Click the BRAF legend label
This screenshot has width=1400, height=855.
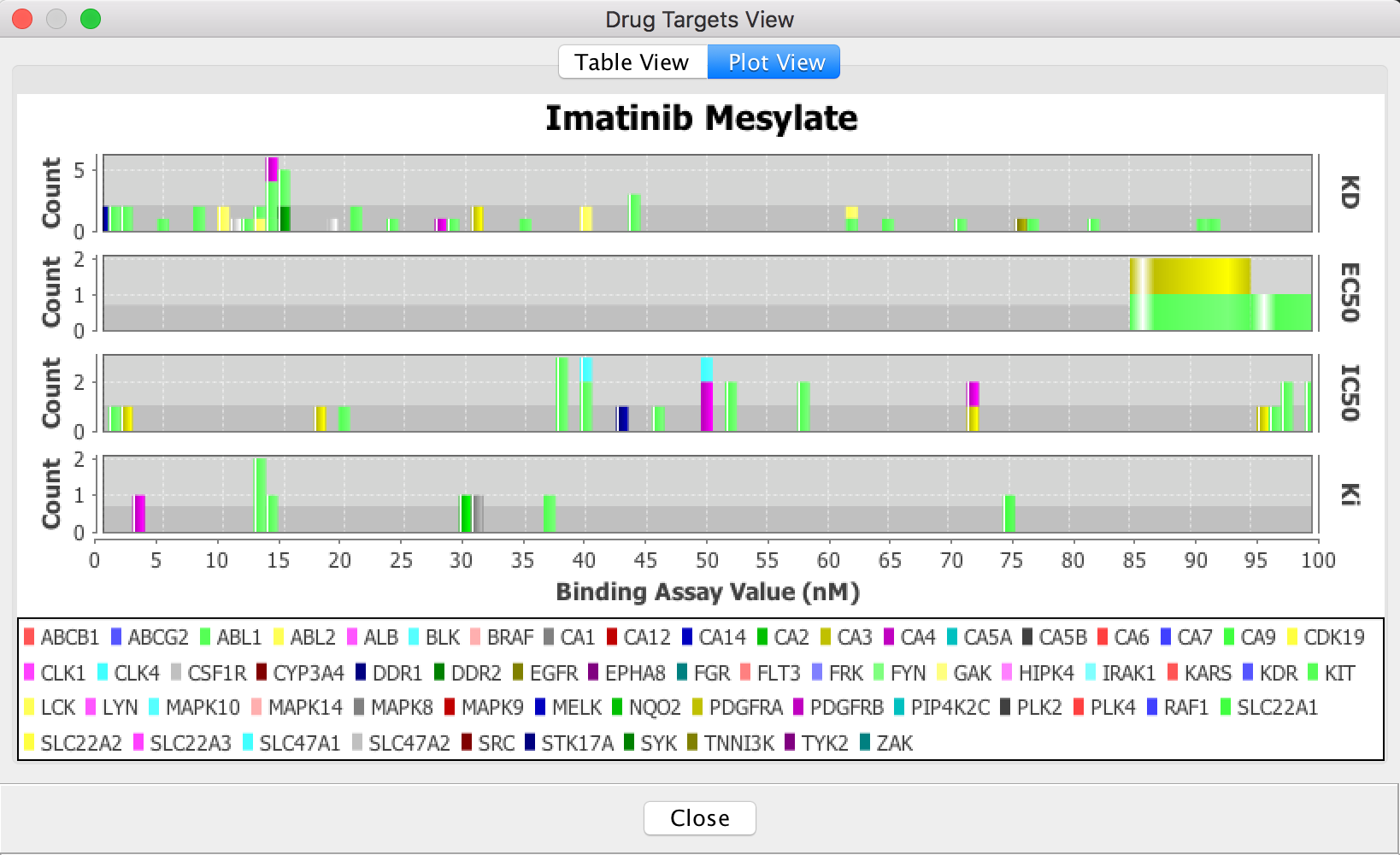tap(510, 637)
